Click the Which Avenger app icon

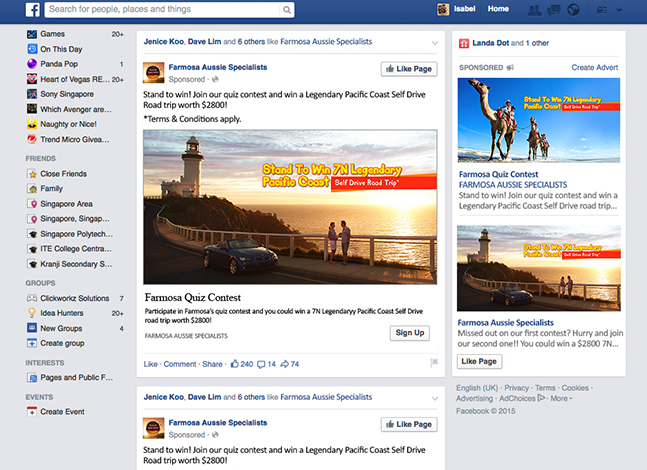pos(32,109)
